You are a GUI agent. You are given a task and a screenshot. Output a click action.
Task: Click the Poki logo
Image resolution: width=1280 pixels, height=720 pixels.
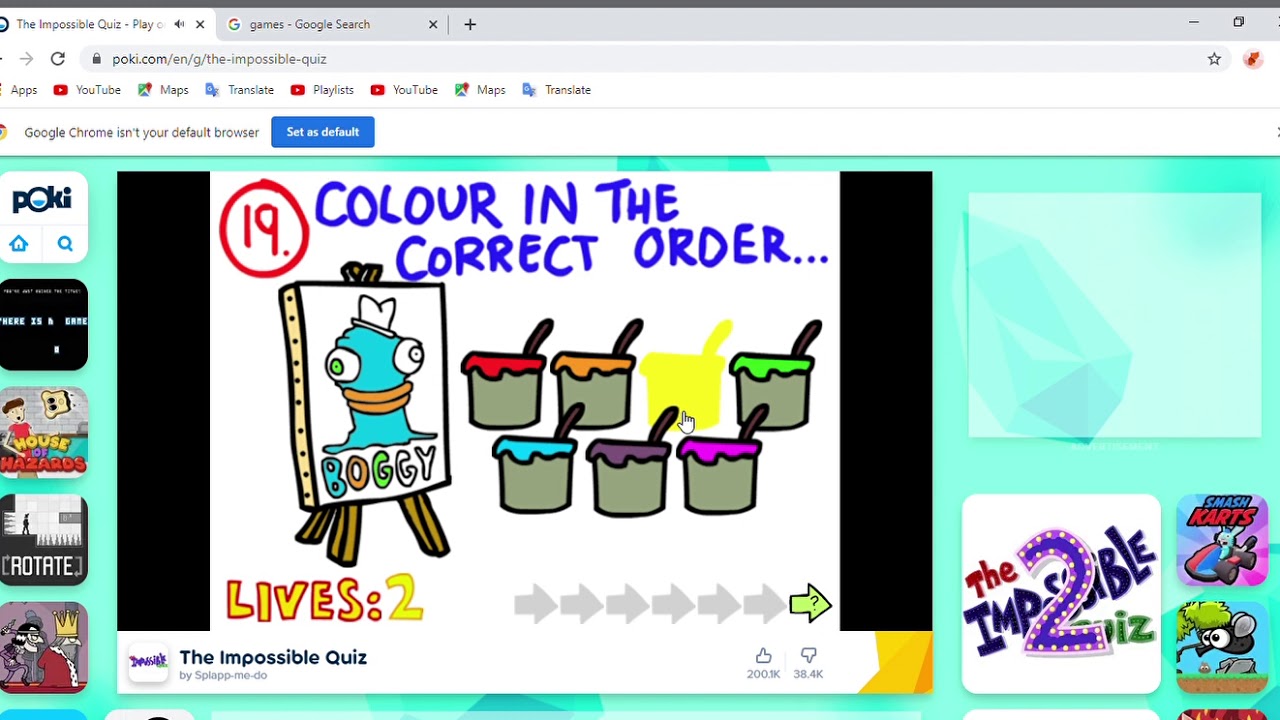pyautogui.click(x=42, y=200)
